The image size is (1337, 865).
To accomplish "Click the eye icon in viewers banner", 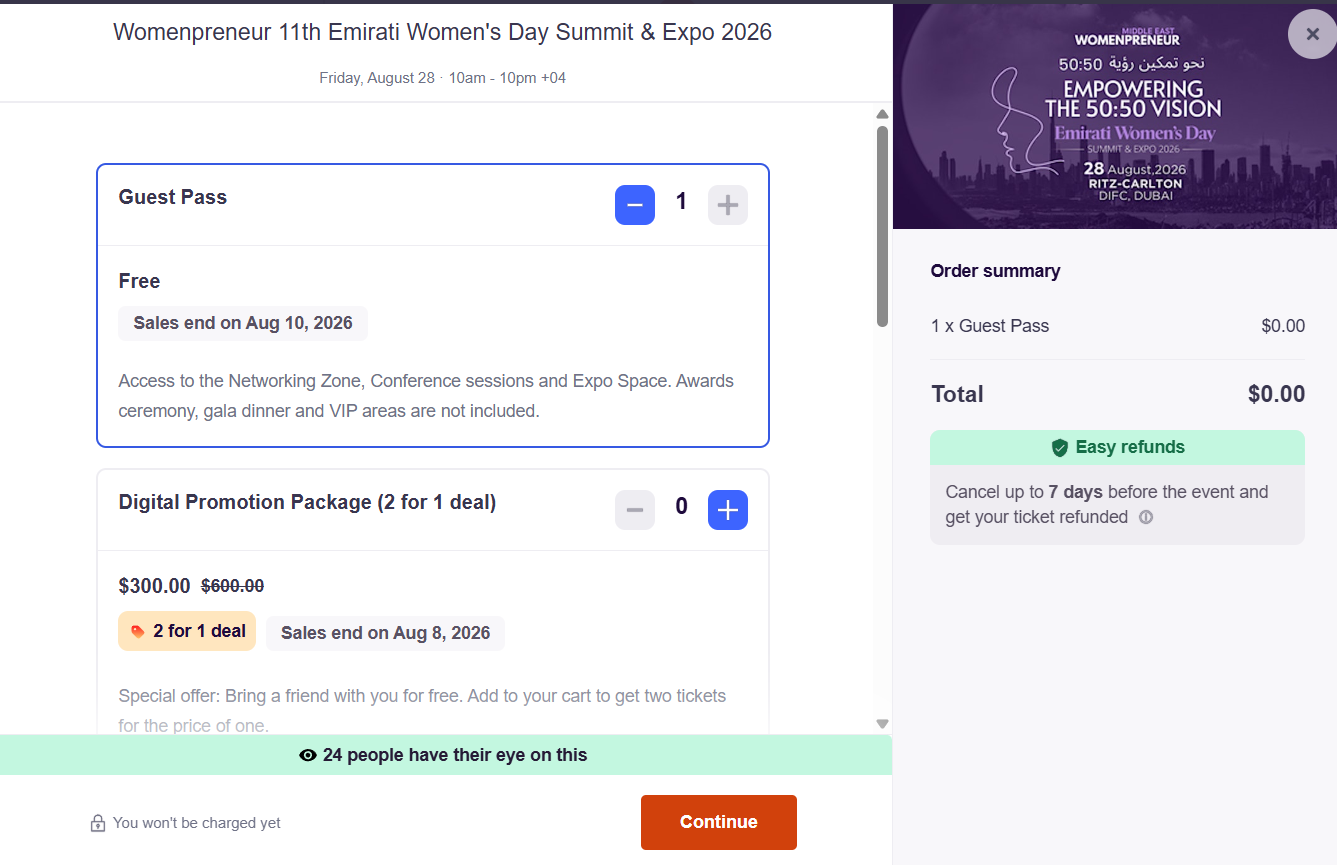I will (308, 755).
